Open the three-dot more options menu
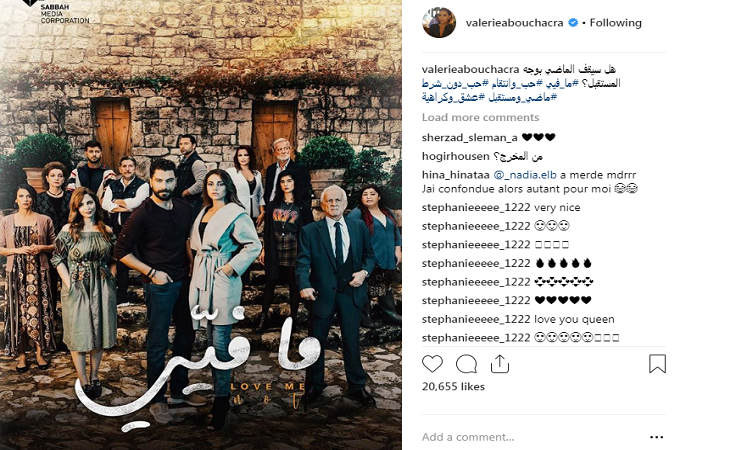The image size is (736, 450). click(656, 437)
